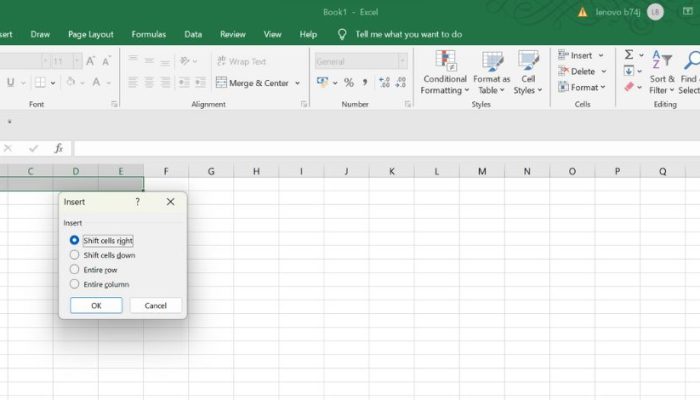Confirm the Insert dialog with OK
The image size is (700, 400).
[96, 305]
